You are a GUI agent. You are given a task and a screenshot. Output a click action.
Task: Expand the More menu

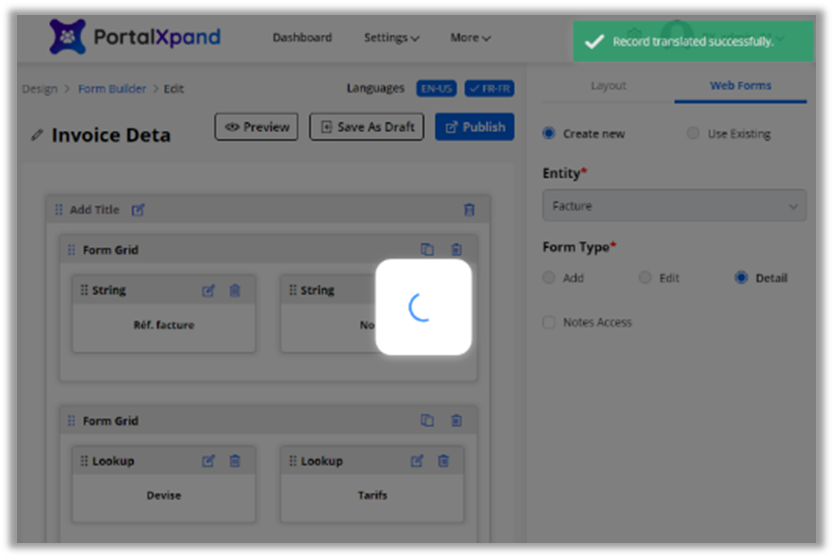[470, 38]
